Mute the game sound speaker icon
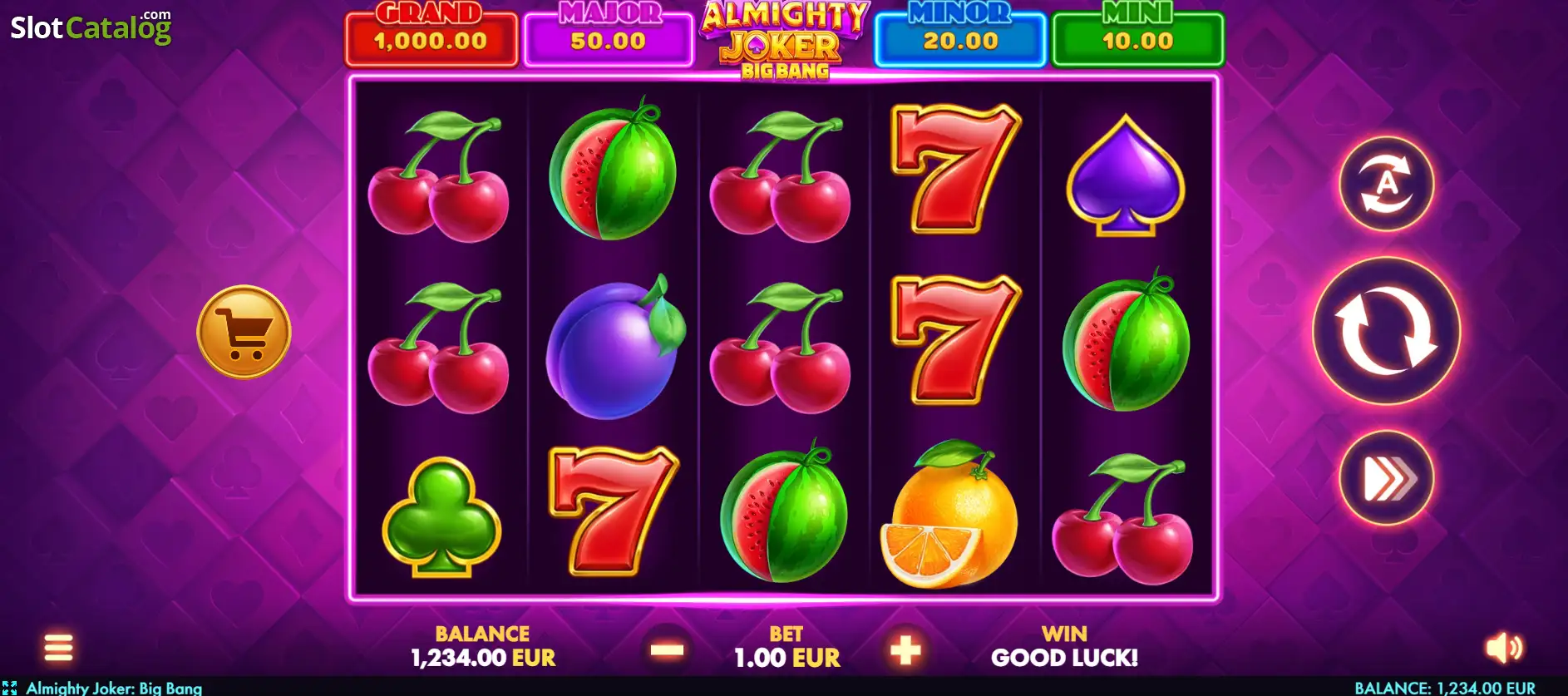The width and height of the screenshot is (1568, 696). (x=1504, y=647)
